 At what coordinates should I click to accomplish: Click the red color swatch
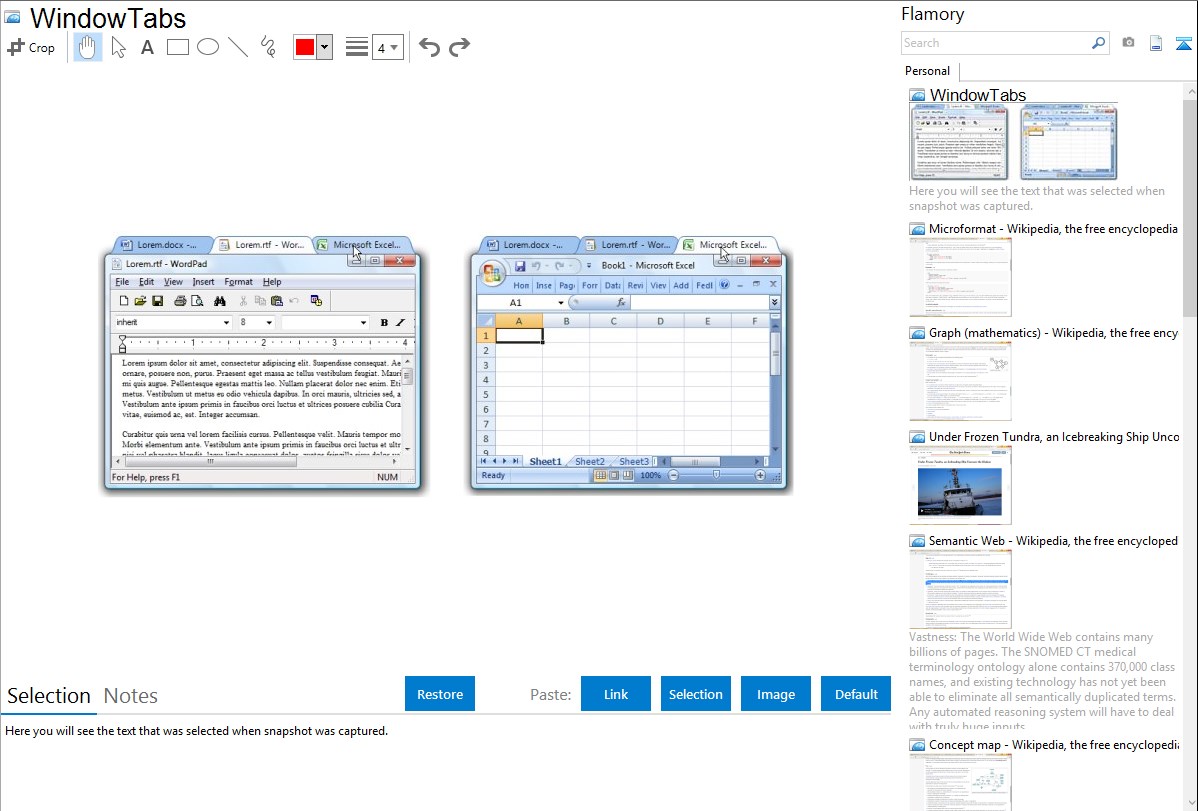coord(305,47)
